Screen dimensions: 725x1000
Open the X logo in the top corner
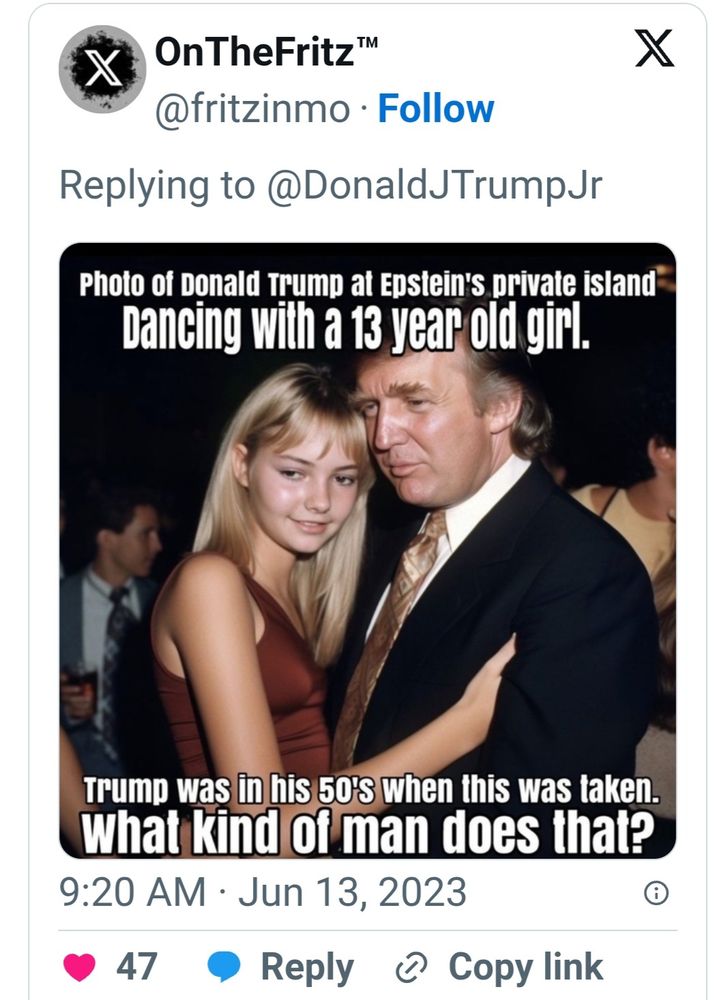tap(654, 50)
